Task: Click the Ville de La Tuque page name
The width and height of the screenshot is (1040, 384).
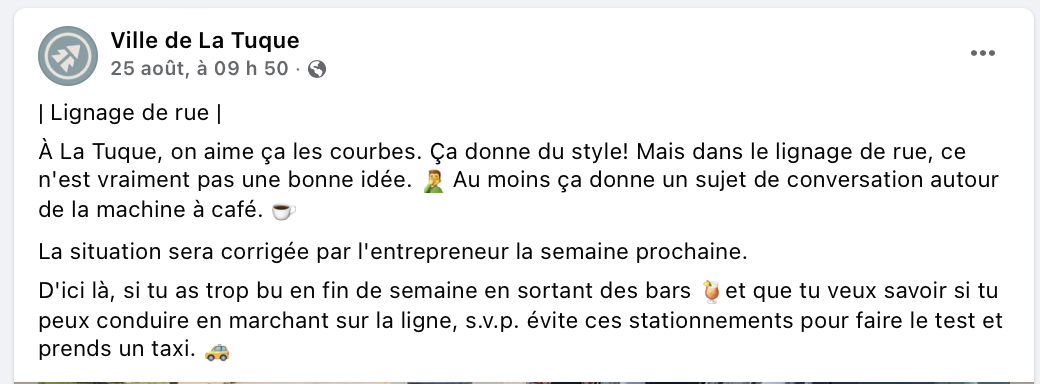Action: [x=204, y=40]
